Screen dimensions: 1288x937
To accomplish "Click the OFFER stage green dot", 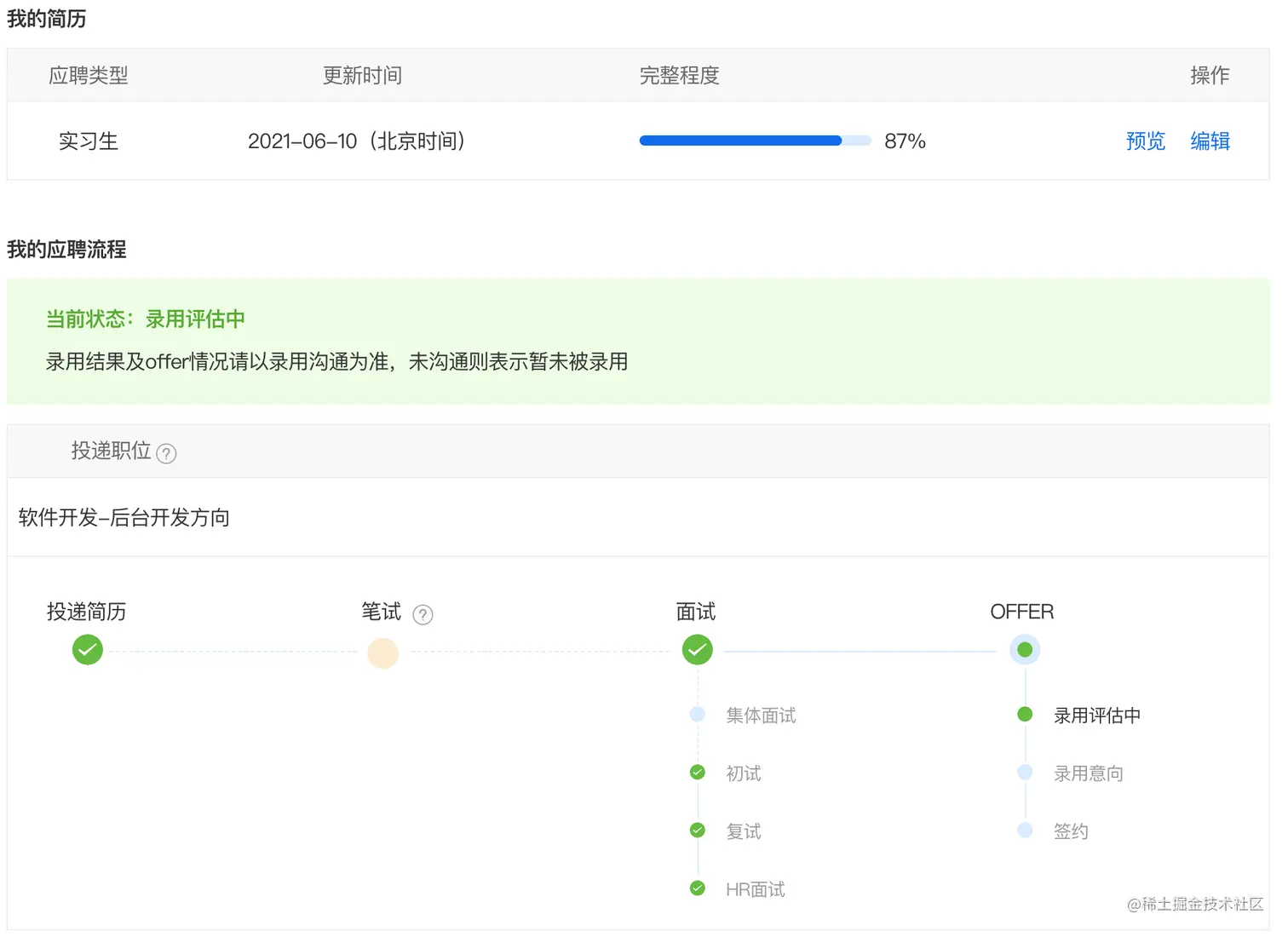I will pyautogui.click(x=1025, y=650).
